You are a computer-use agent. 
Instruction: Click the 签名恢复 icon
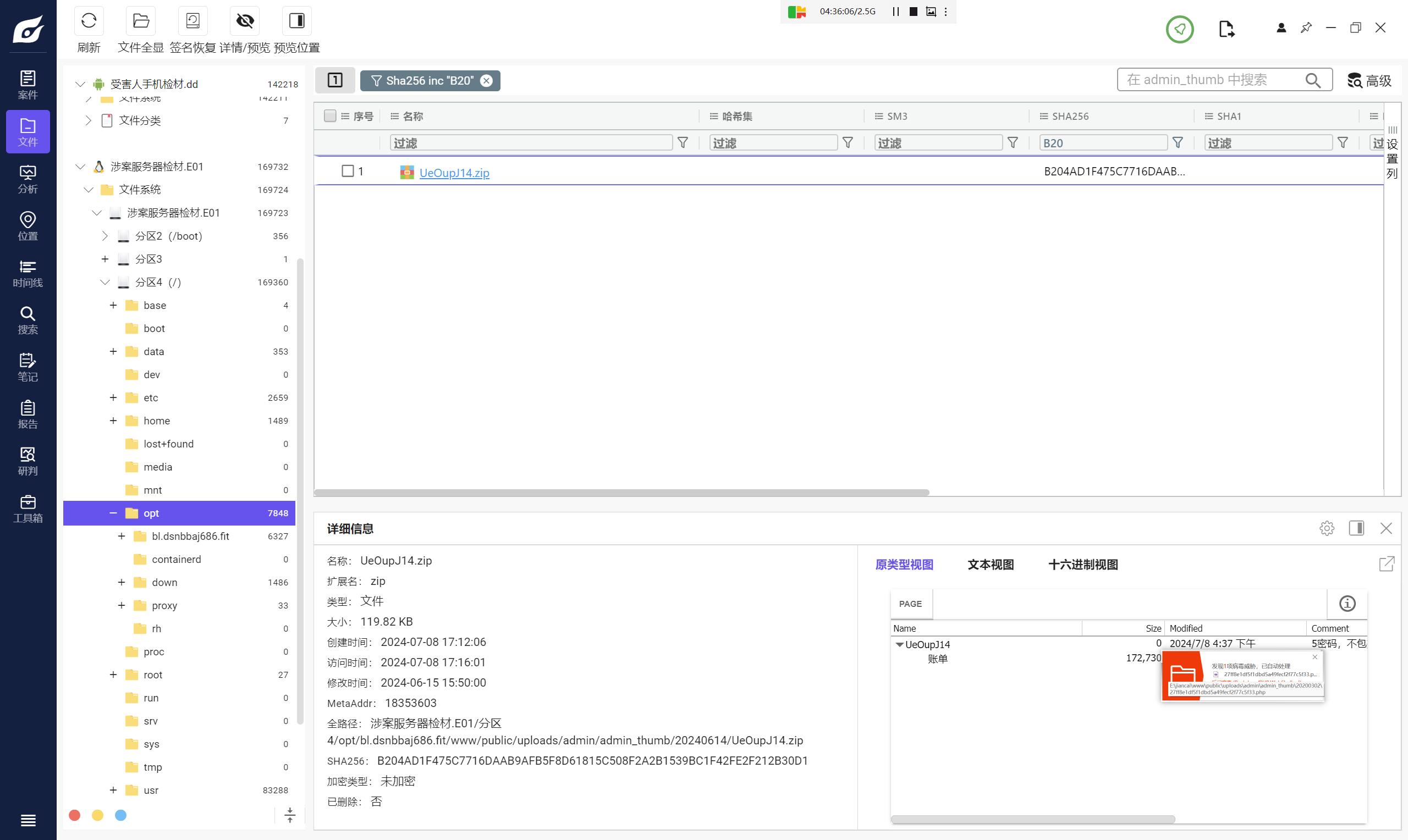[x=193, y=21]
